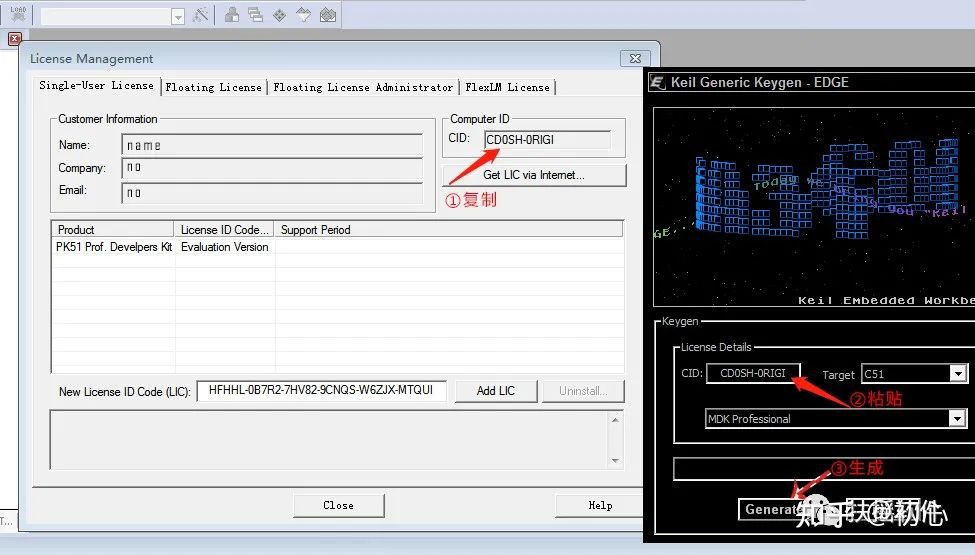Open the MDK Professional dropdown in keygen
This screenshot has width=975, height=555.
point(958,419)
